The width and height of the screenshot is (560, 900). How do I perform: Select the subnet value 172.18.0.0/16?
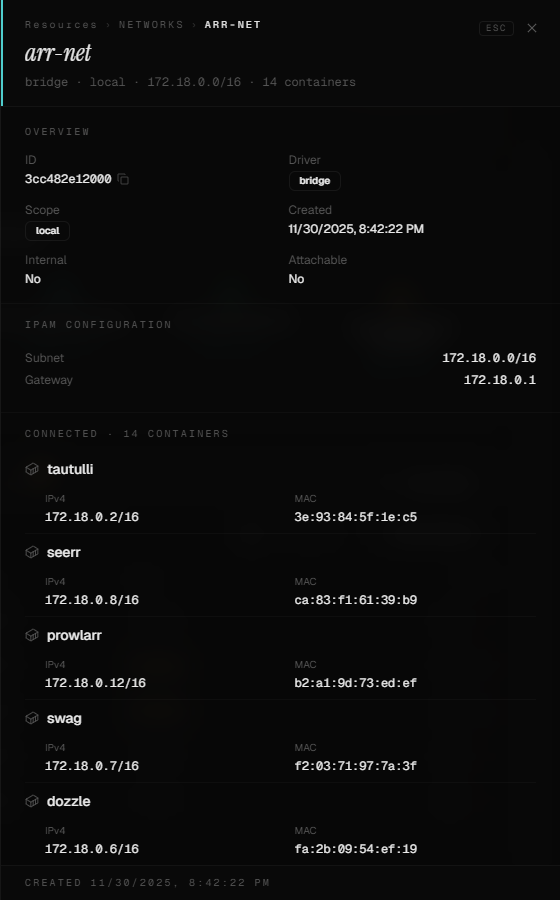(x=489, y=358)
